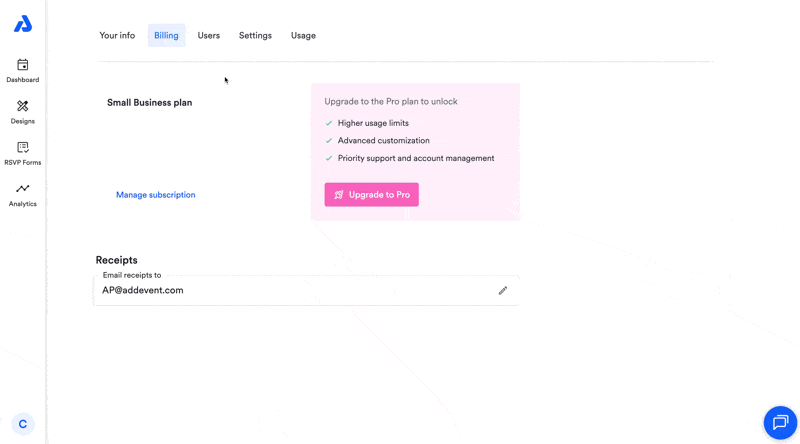Image resolution: width=800 pixels, height=444 pixels.
Task: Click the Receipts heading
Action: (x=116, y=260)
